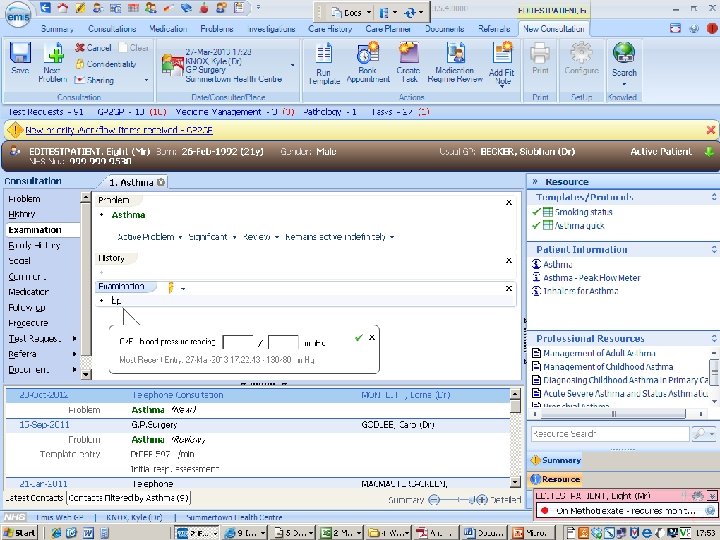Screen dimensions: 720x540
Task: Collapse the Resource panel chevron
Action: [x=534, y=181]
